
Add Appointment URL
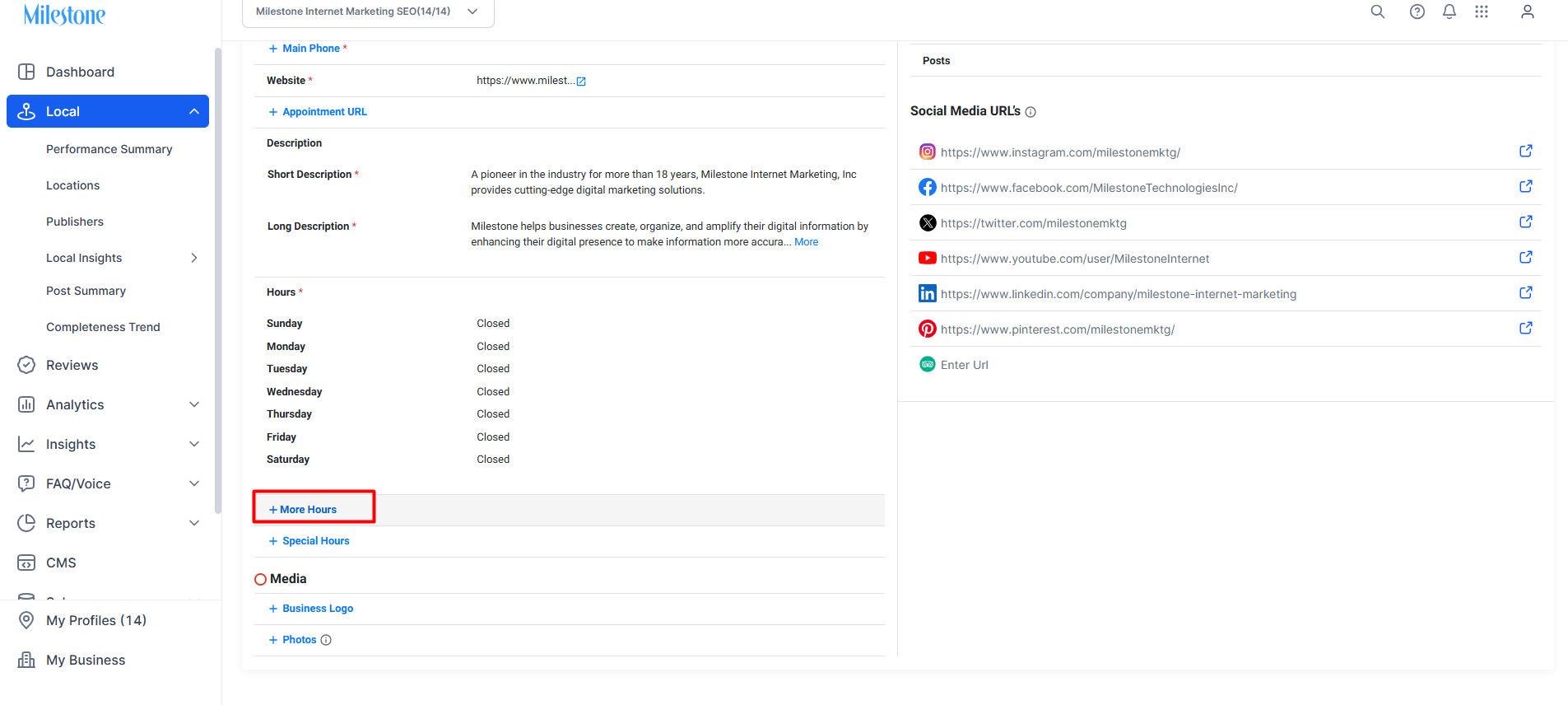[318, 112]
